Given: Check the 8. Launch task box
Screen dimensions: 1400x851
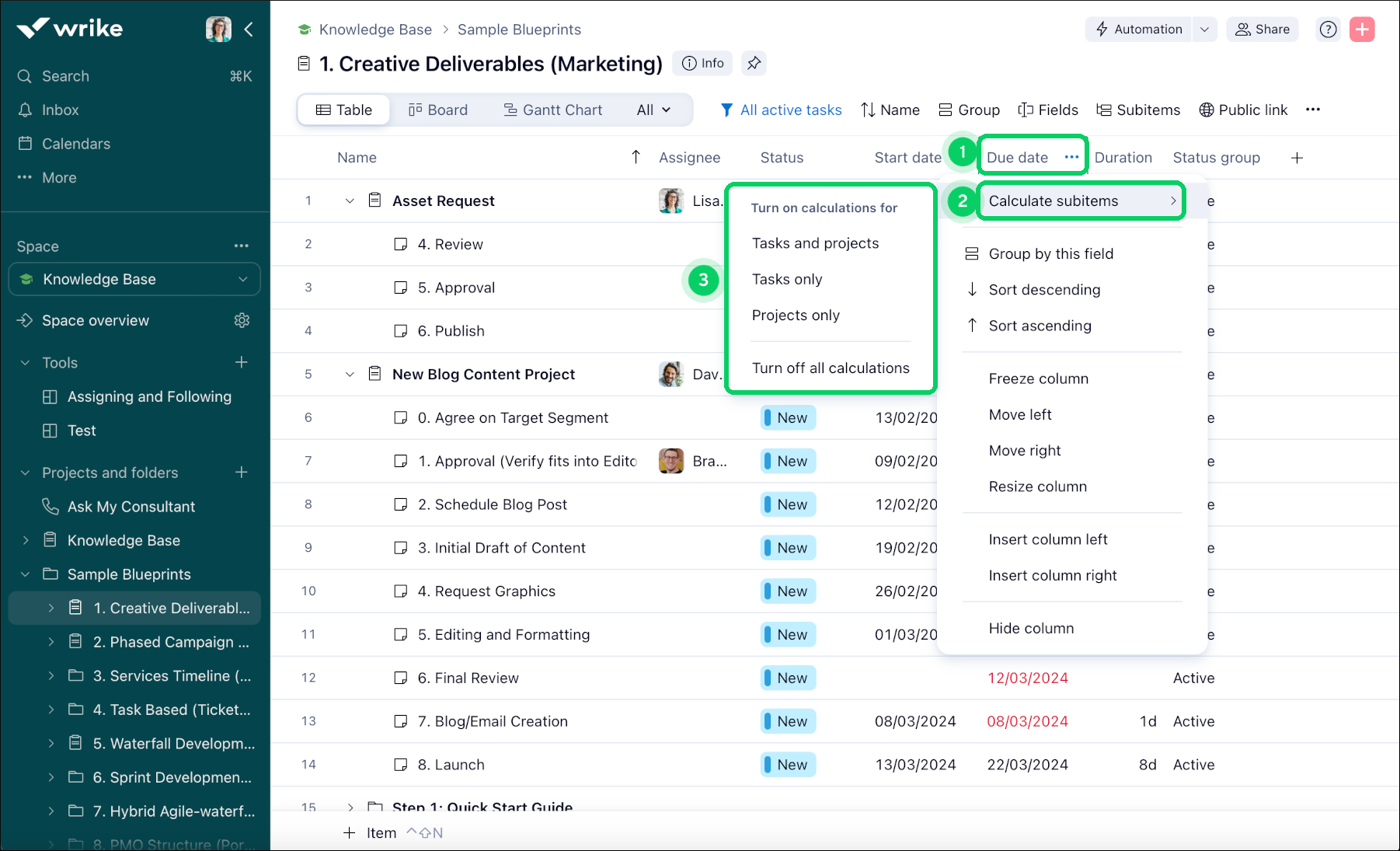Looking at the screenshot, I should coord(401,765).
